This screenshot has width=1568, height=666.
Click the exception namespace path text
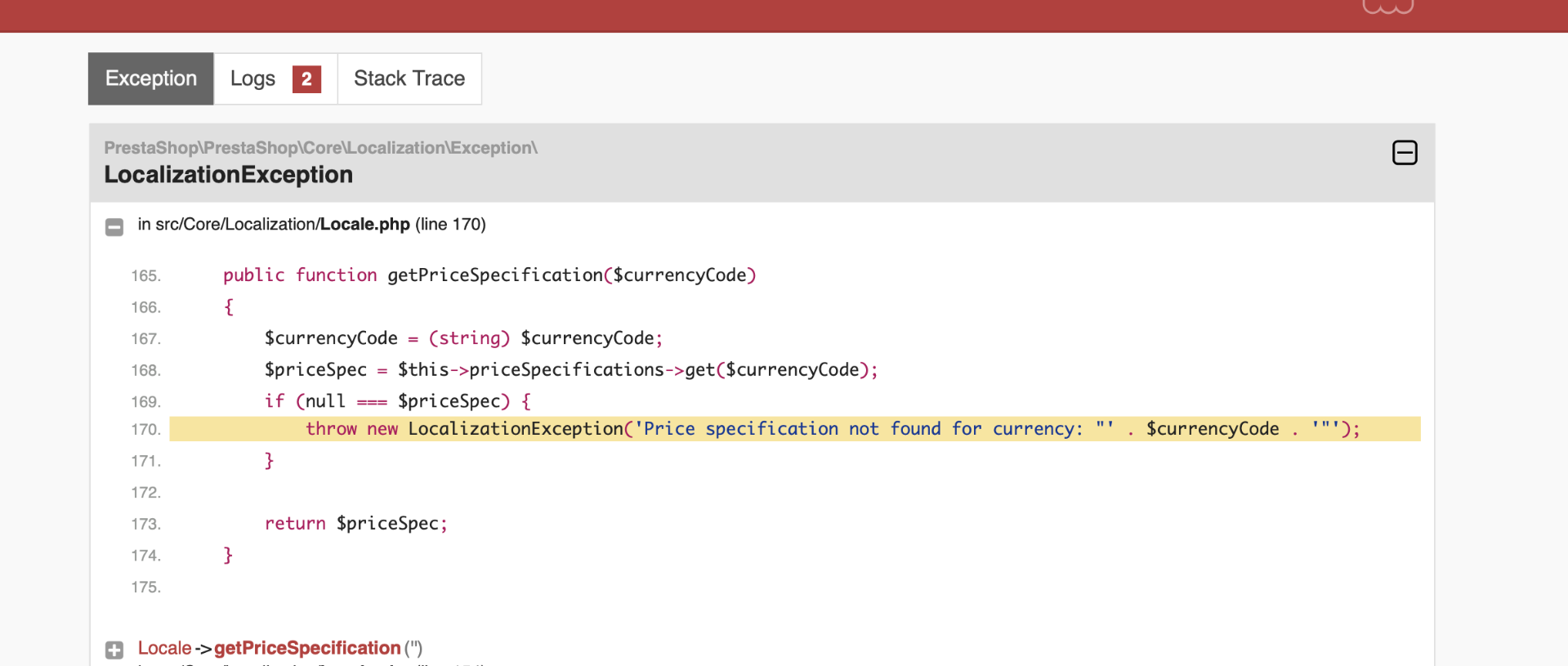point(320,148)
